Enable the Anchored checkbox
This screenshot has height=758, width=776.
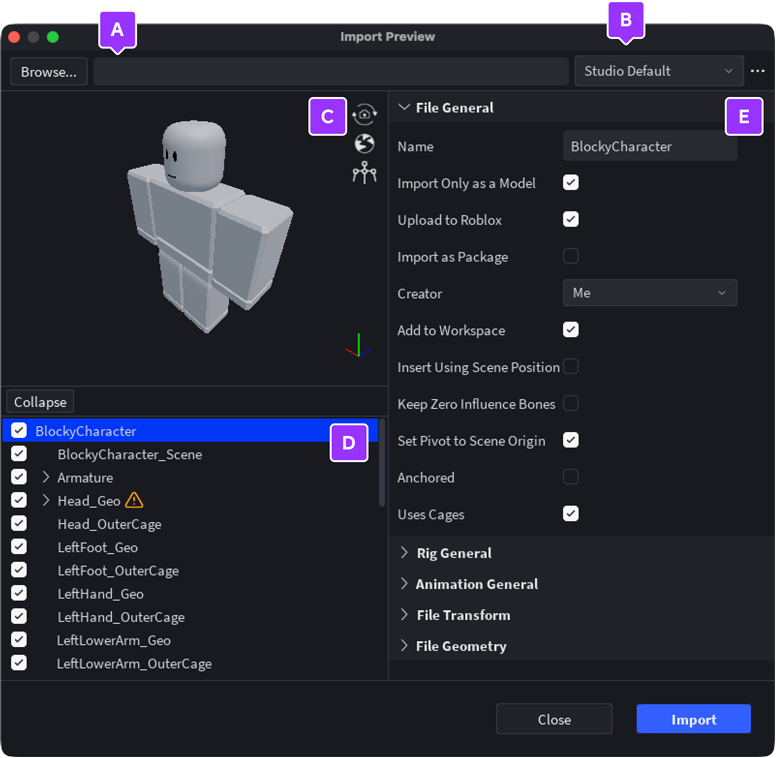click(x=571, y=477)
